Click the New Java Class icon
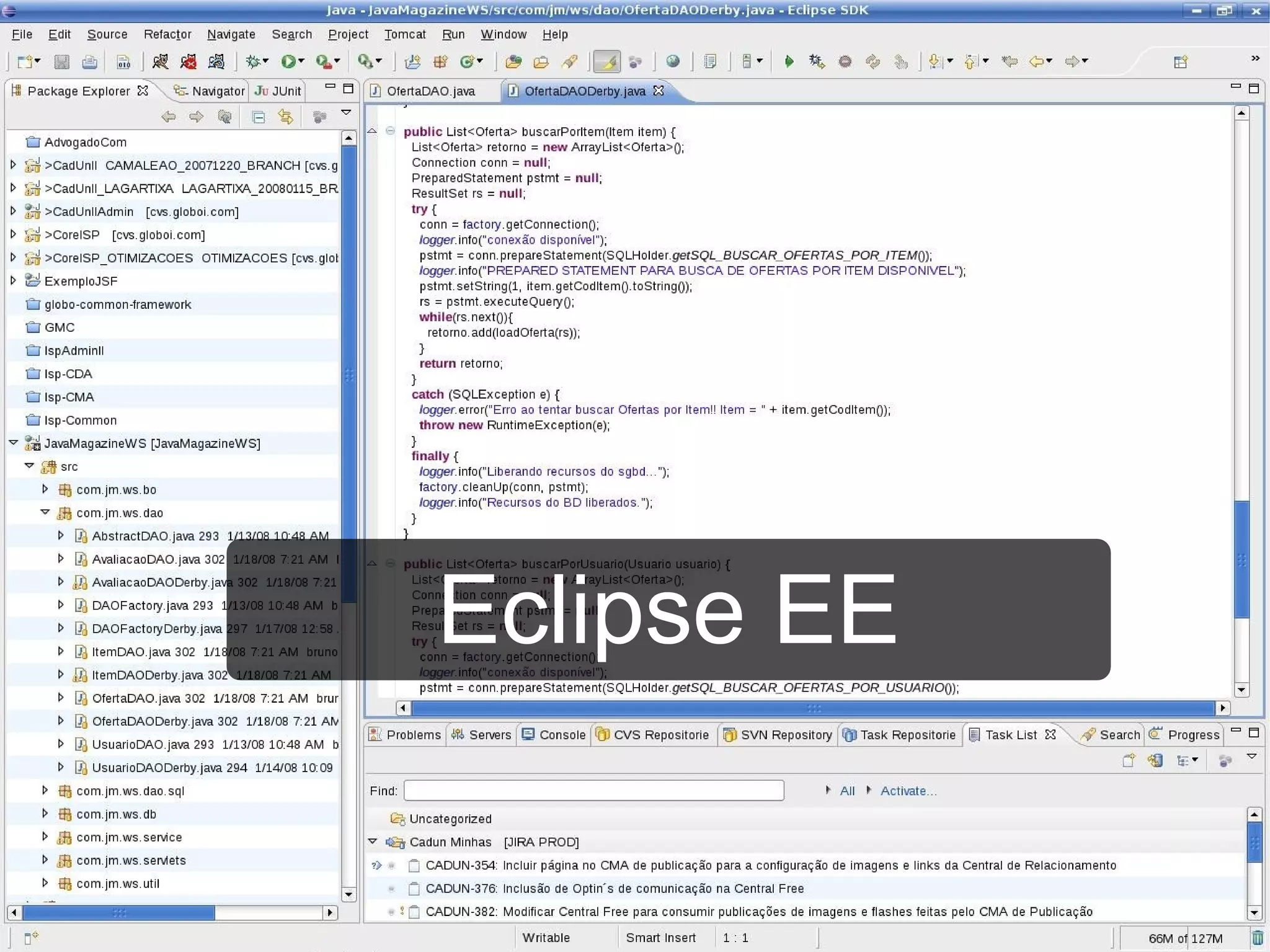Image resolution: width=1270 pixels, height=952 pixels. coord(468,61)
